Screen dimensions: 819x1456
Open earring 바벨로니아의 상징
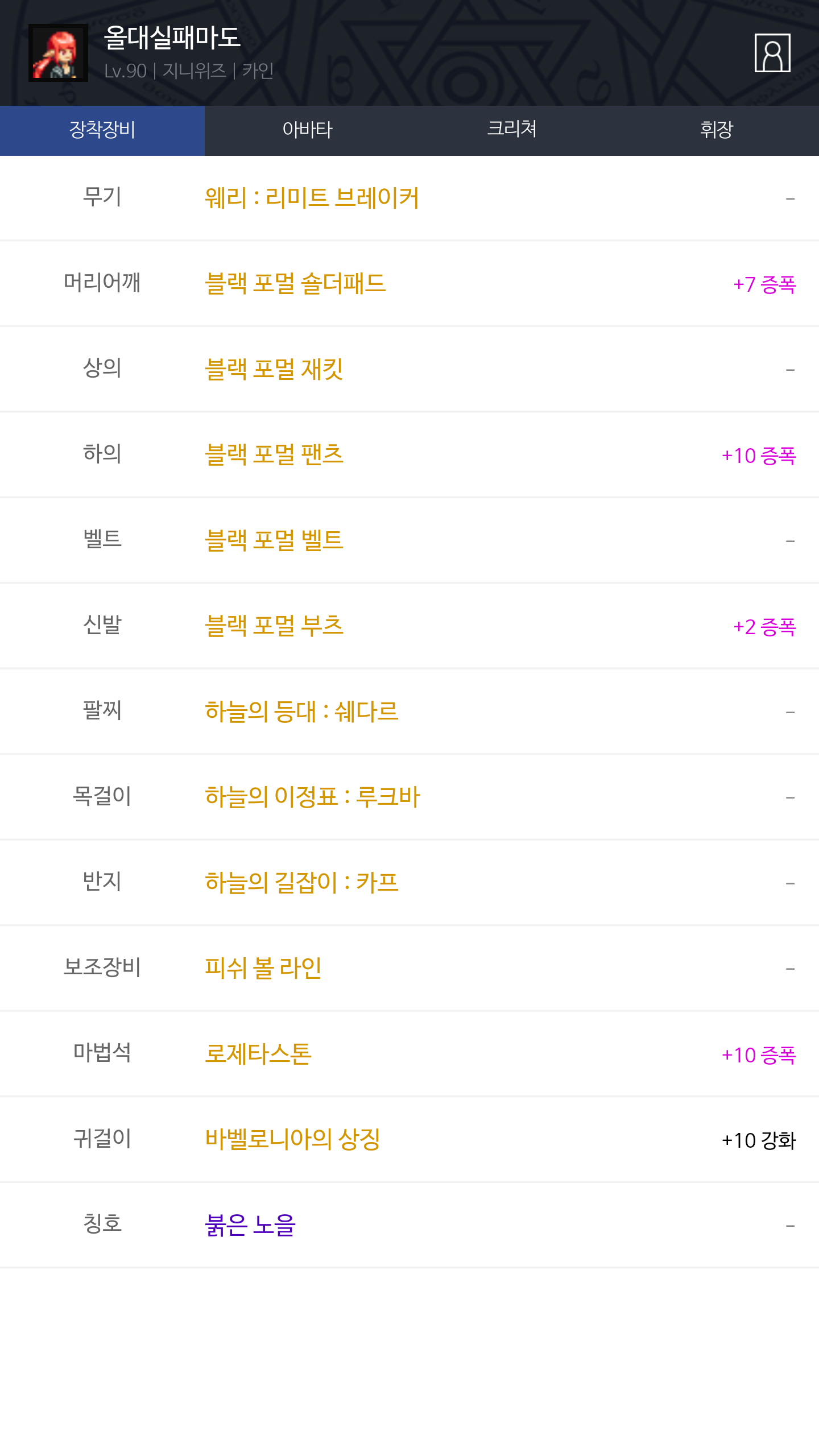292,1139
